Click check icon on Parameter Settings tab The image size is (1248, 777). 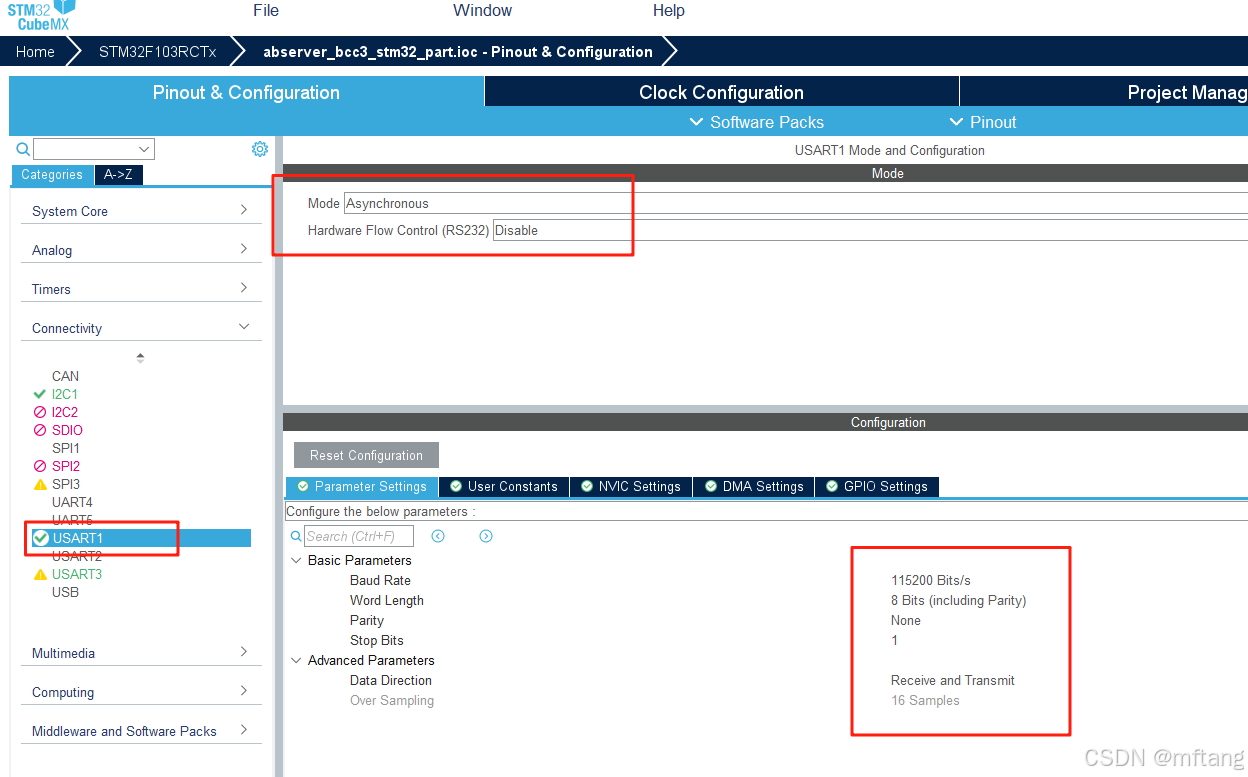pyautogui.click(x=302, y=486)
